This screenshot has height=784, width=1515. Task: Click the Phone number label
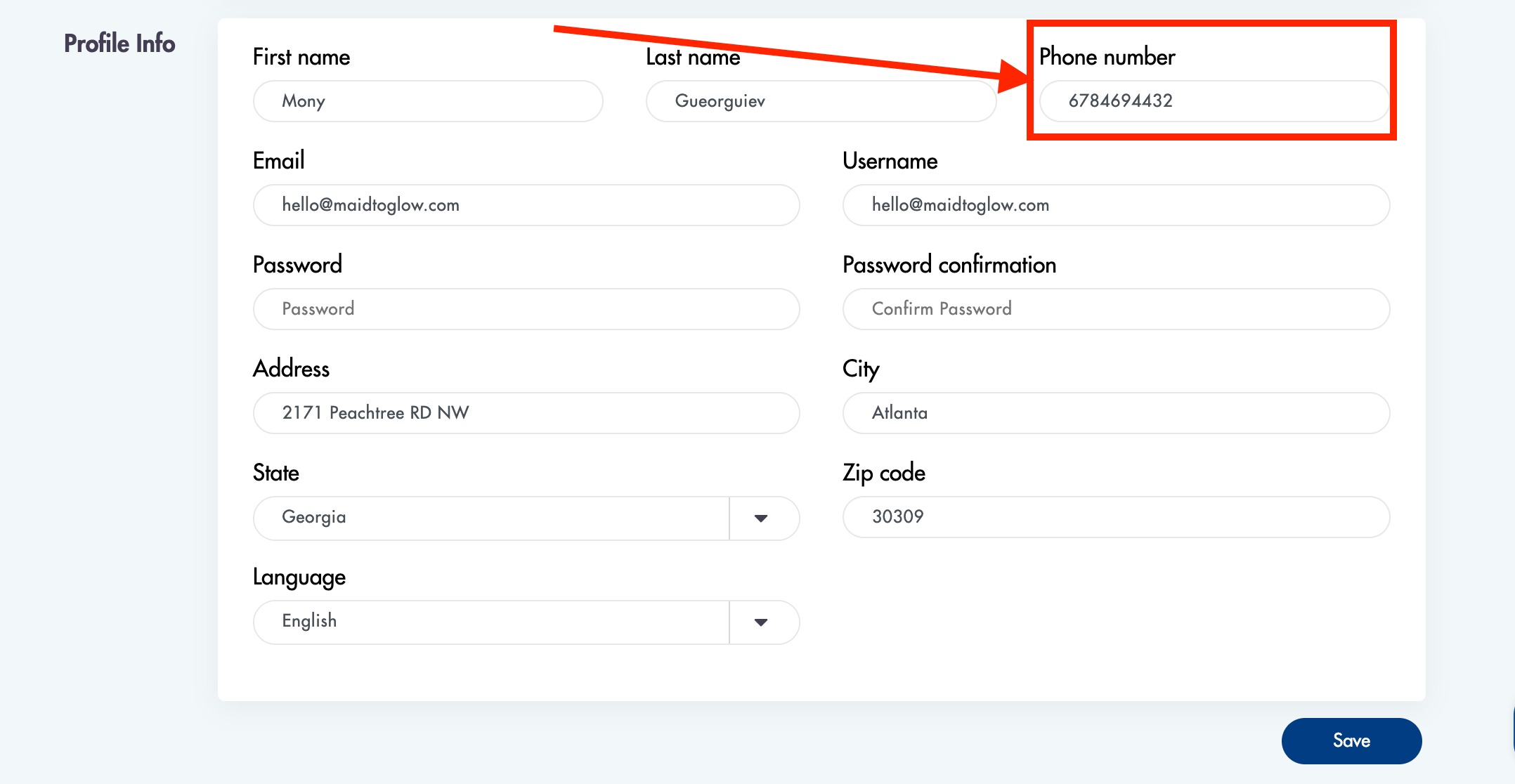point(1107,57)
